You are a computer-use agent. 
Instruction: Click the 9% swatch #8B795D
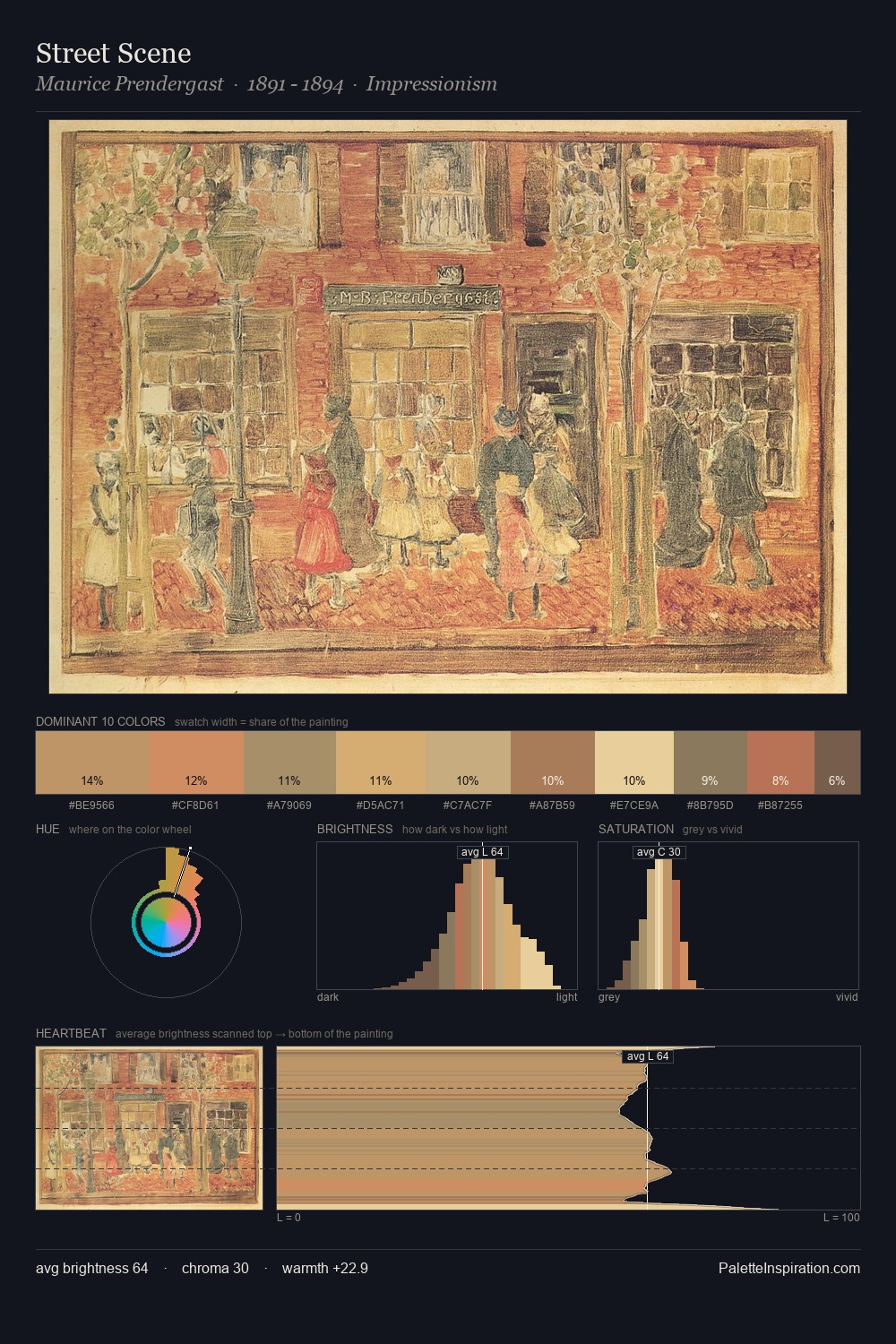coord(711,762)
